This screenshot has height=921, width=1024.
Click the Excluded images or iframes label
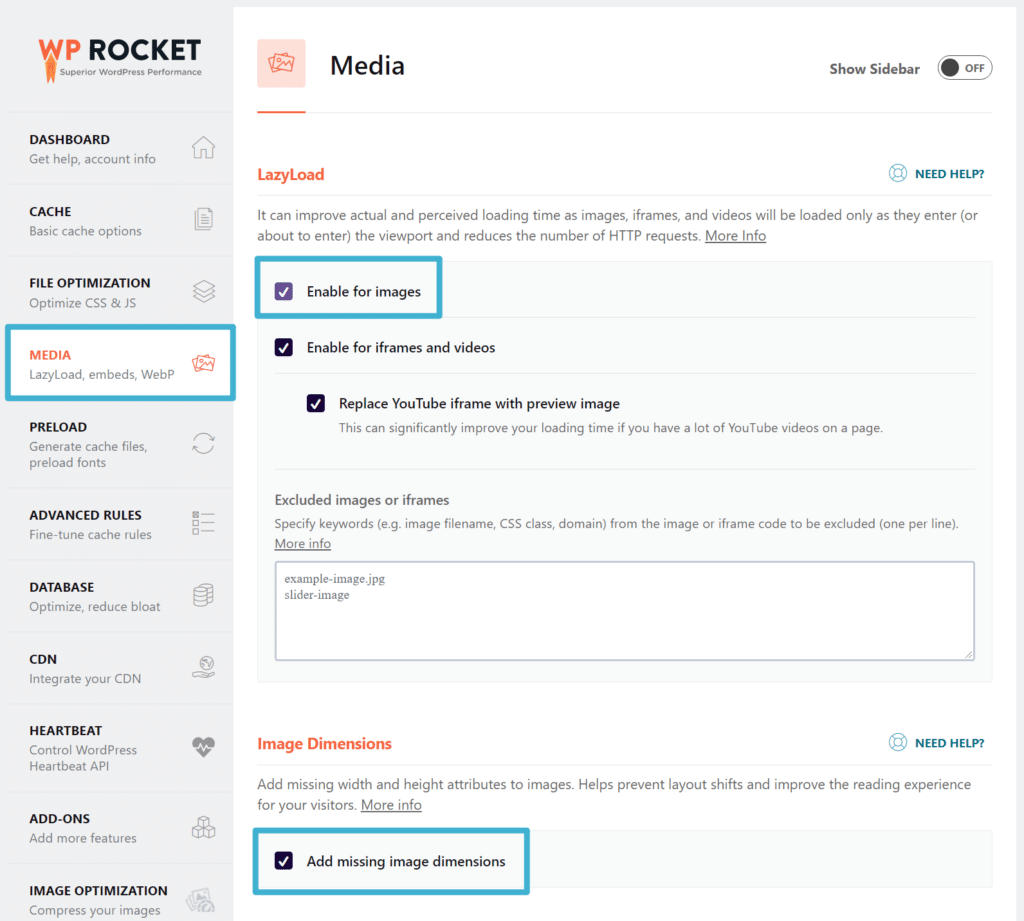point(362,500)
